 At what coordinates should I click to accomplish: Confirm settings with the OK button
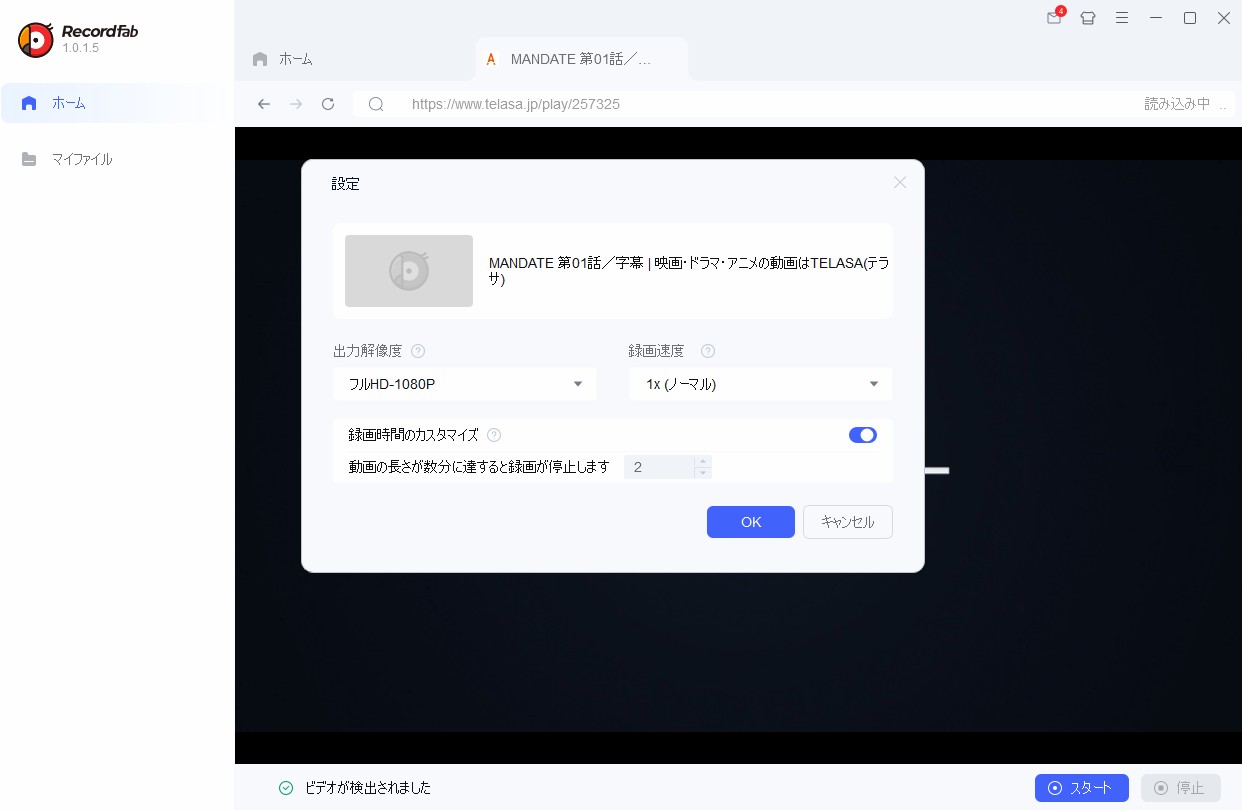tap(750, 522)
